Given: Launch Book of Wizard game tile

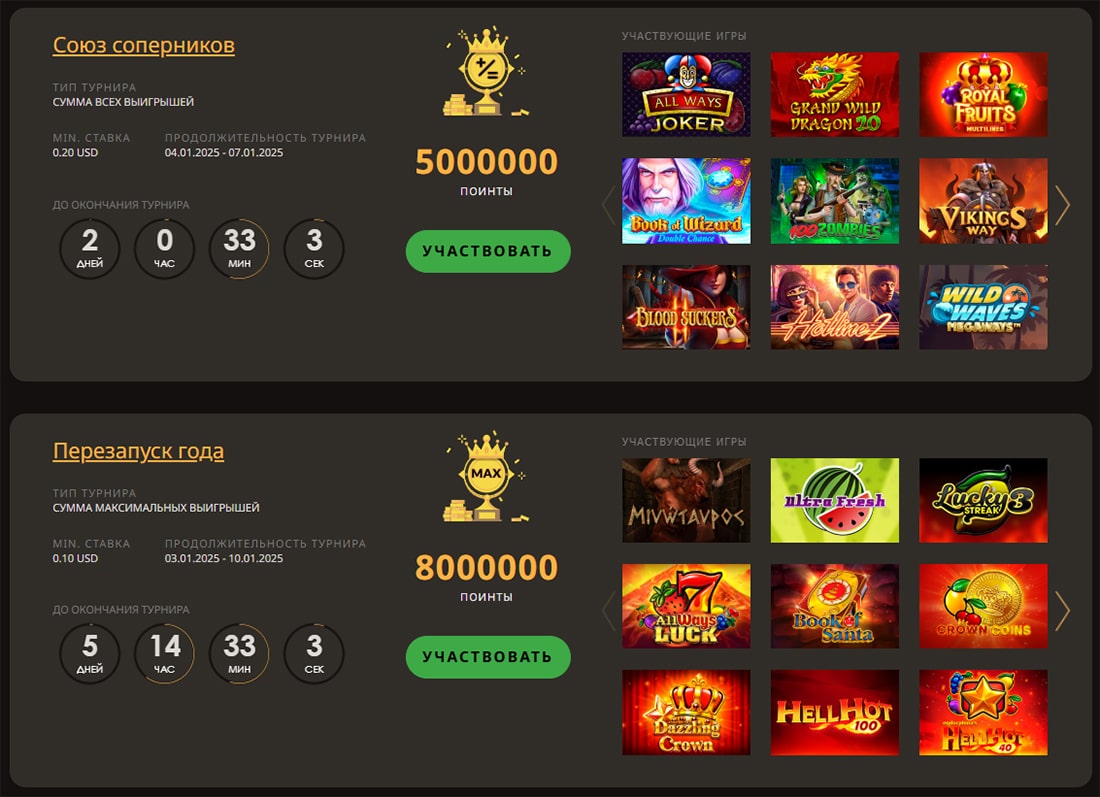Looking at the screenshot, I should coord(686,201).
